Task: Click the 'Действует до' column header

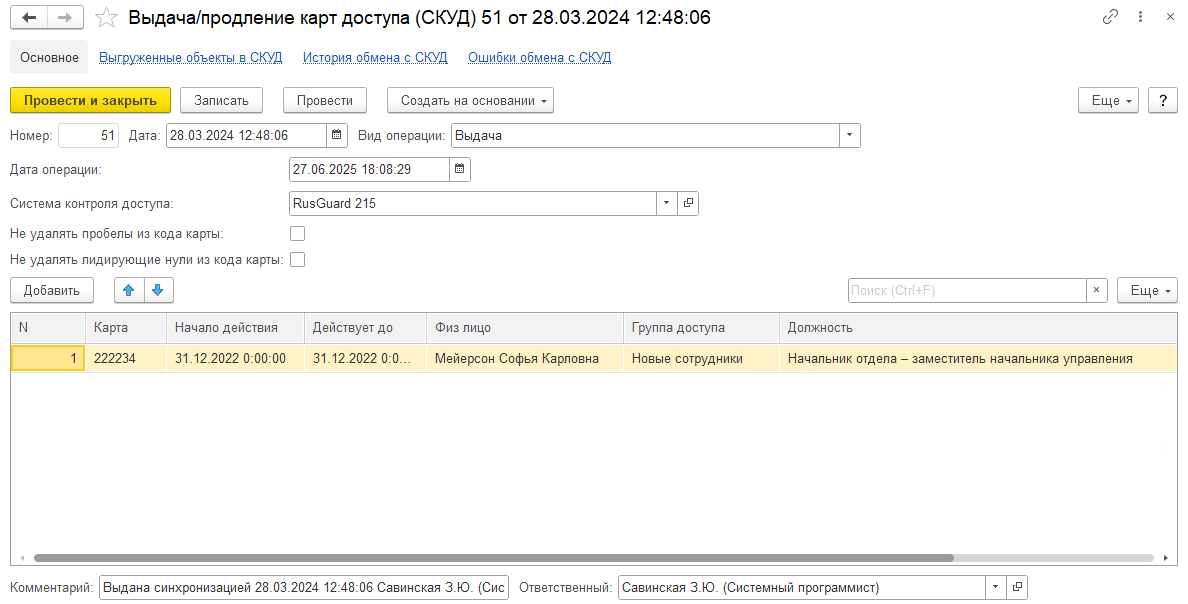Action: 366,327
